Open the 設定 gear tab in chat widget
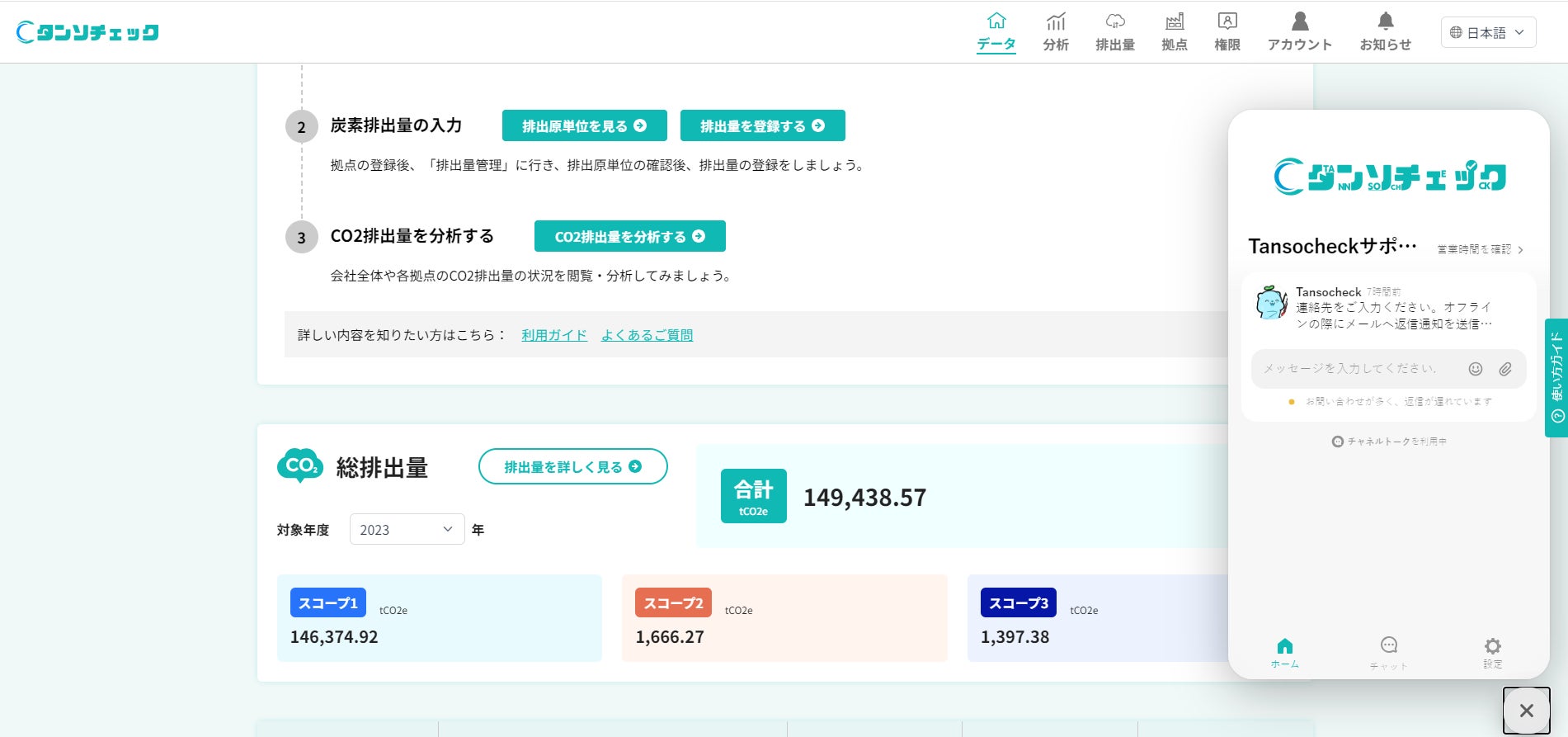Viewport: 1568px width, 737px height. coord(1493,652)
